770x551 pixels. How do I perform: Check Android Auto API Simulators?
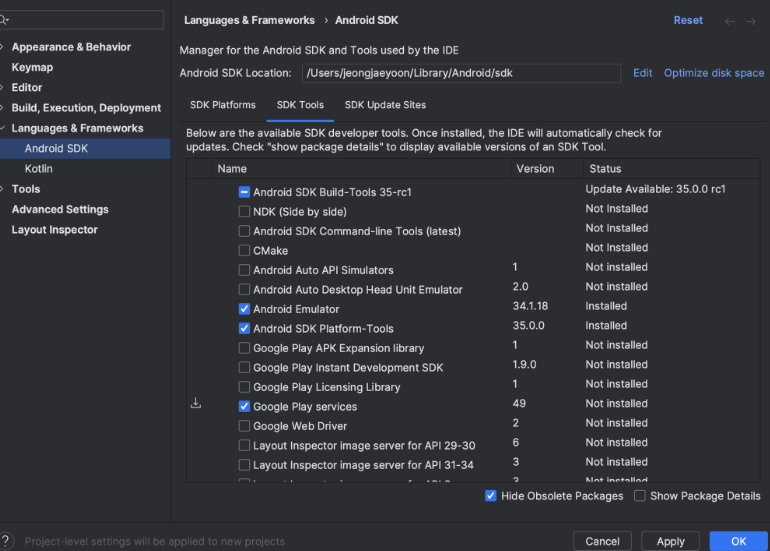click(244, 270)
